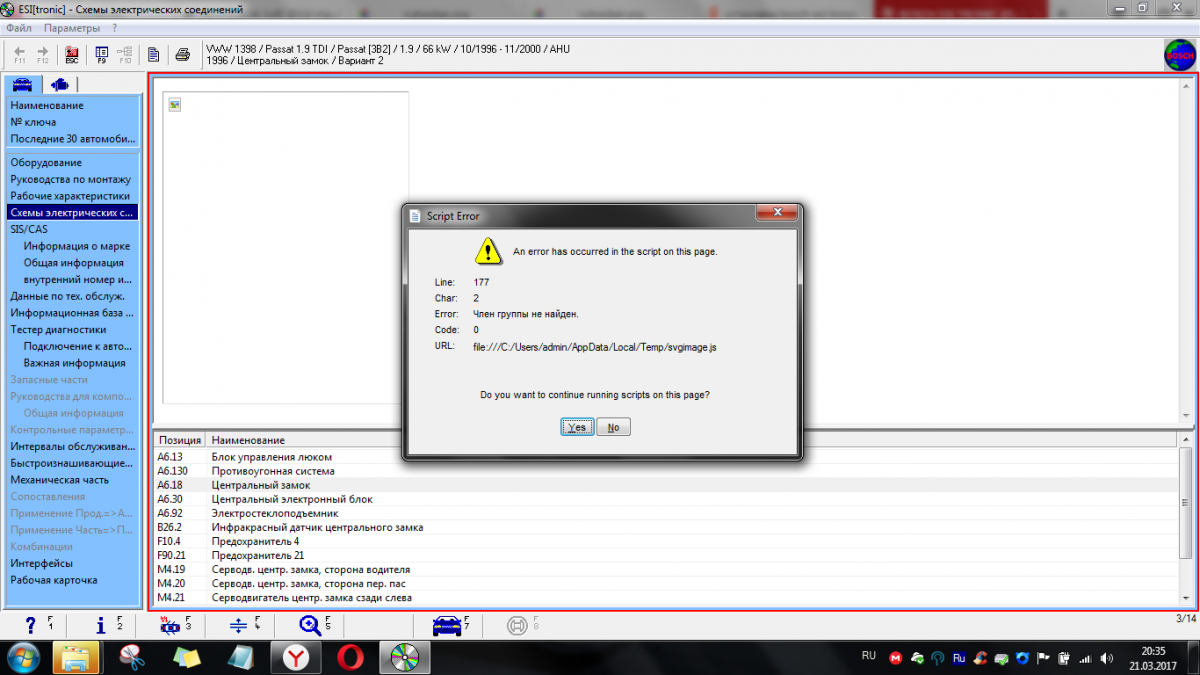Image resolution: width=1200 pixels, height=675 pixels.
Task: Switch to the car vehicle tab
Action: [22, 84]
